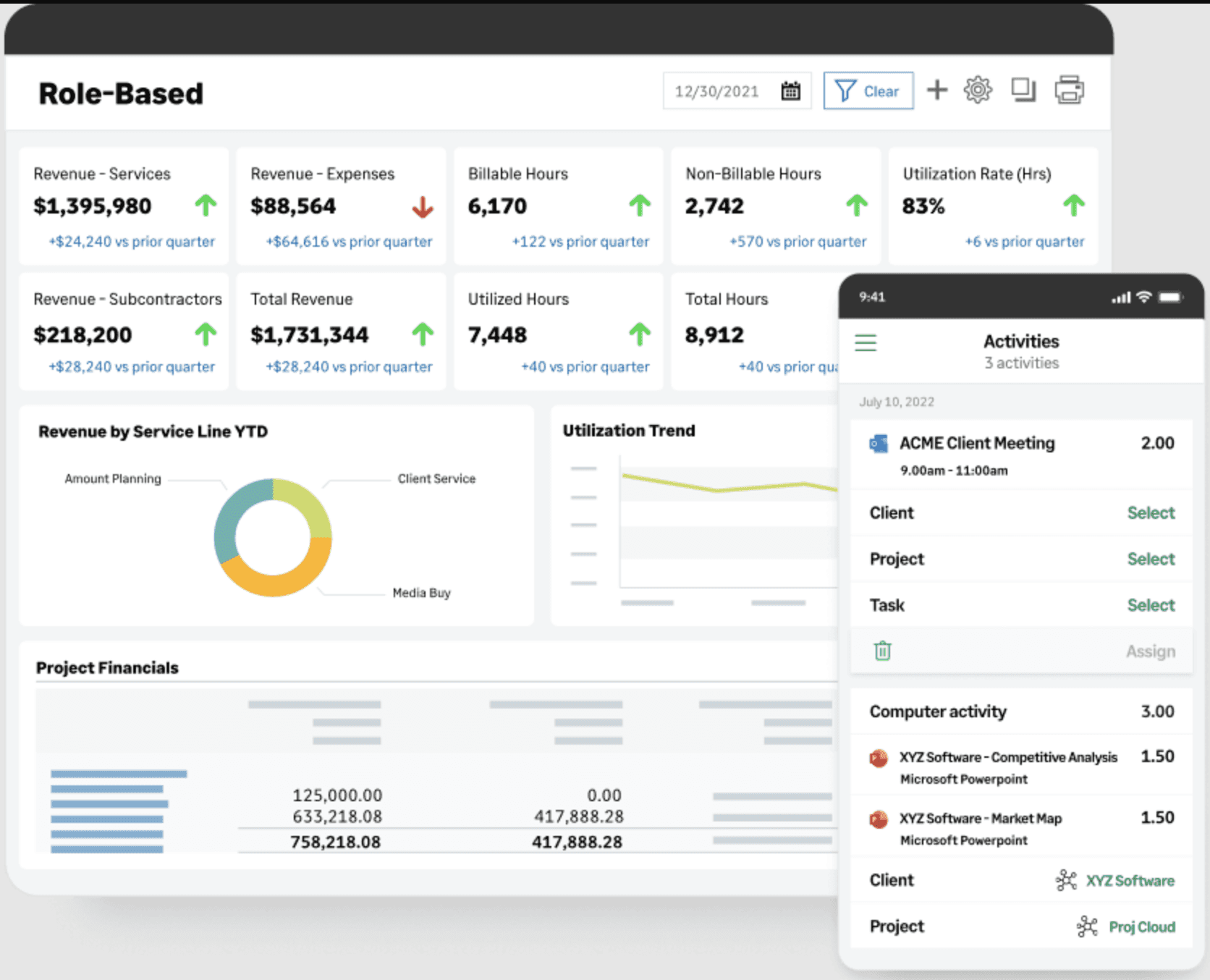Click the 125,000.00 table cell
The image size is (1210, 980).
coord(337,795)
